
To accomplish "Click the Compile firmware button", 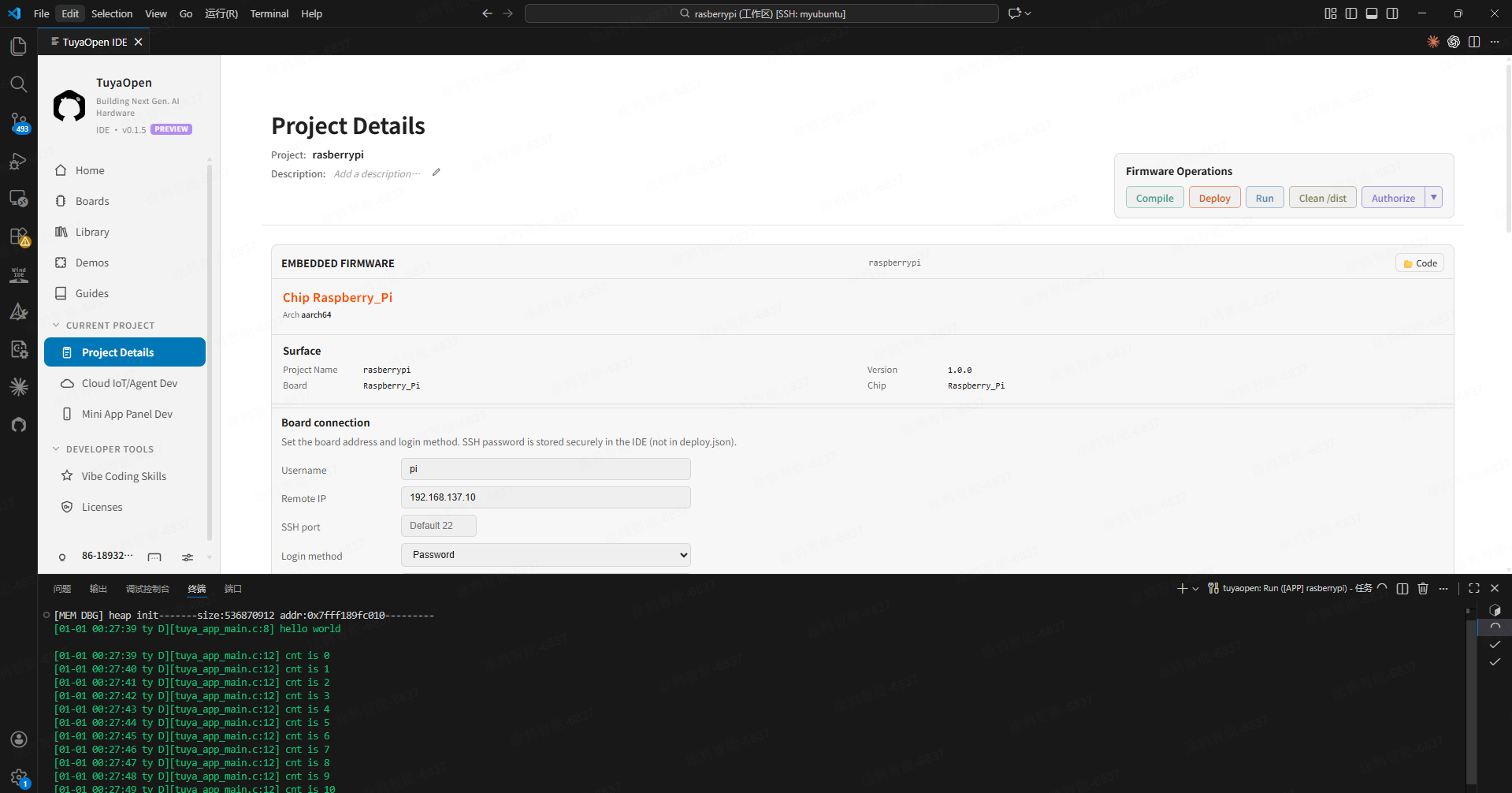I will tap(1154, 198).
